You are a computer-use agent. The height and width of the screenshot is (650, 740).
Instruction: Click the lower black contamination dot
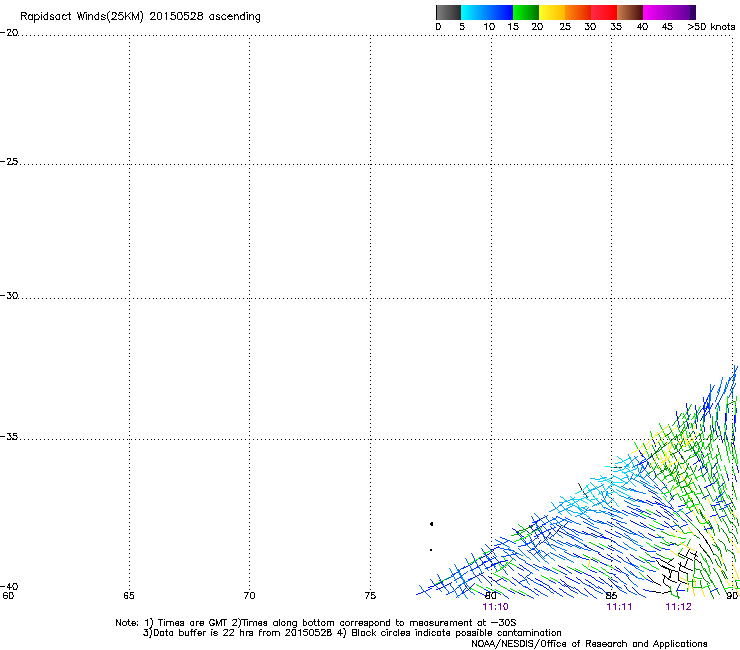[431, 550]
